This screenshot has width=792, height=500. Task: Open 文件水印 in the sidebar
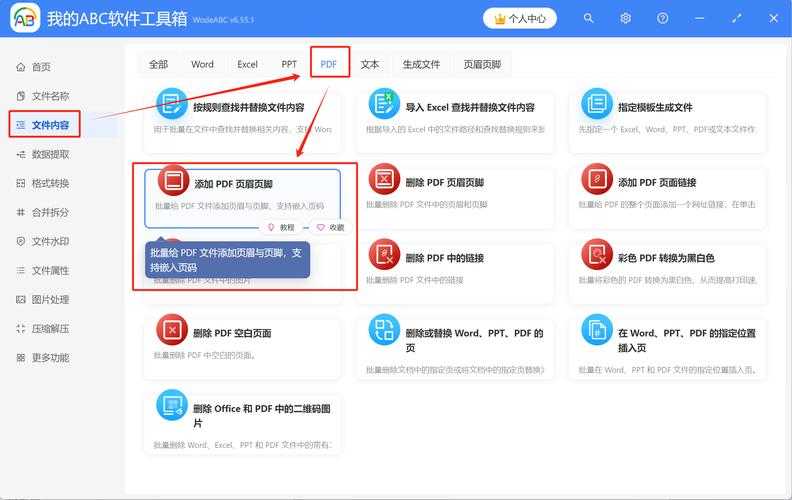(x=50, y=241)
